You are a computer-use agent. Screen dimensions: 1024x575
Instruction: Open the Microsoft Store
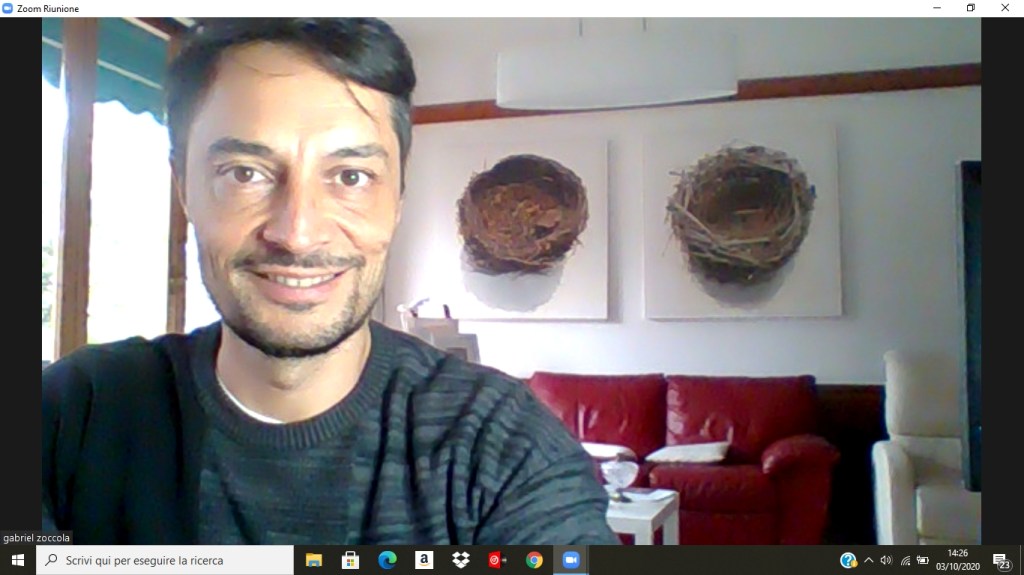coord(350,560)
